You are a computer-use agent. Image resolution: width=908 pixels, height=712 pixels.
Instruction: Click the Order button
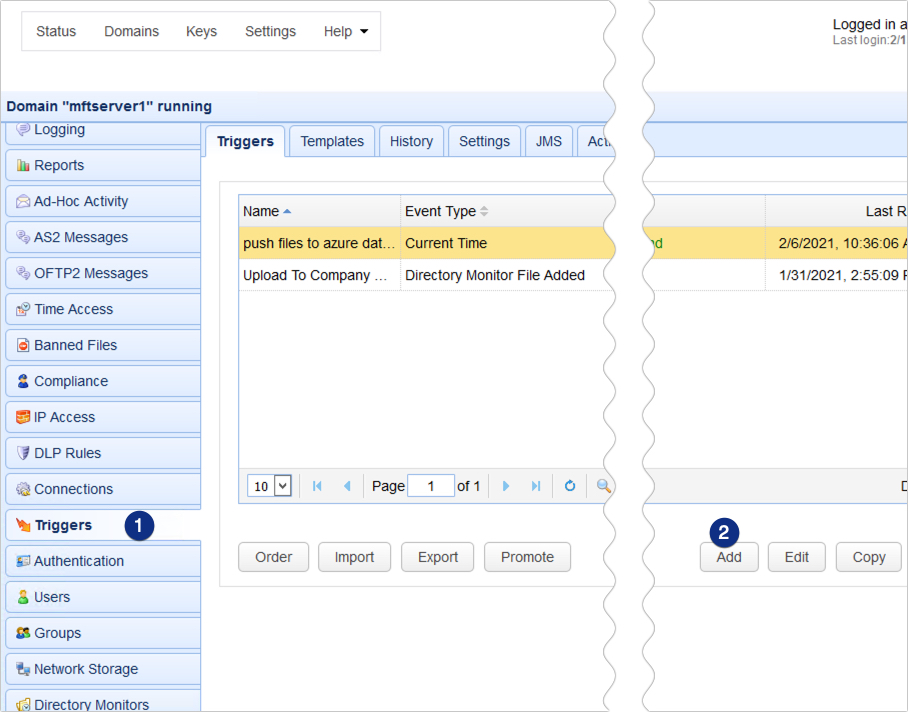pos(273,557)
